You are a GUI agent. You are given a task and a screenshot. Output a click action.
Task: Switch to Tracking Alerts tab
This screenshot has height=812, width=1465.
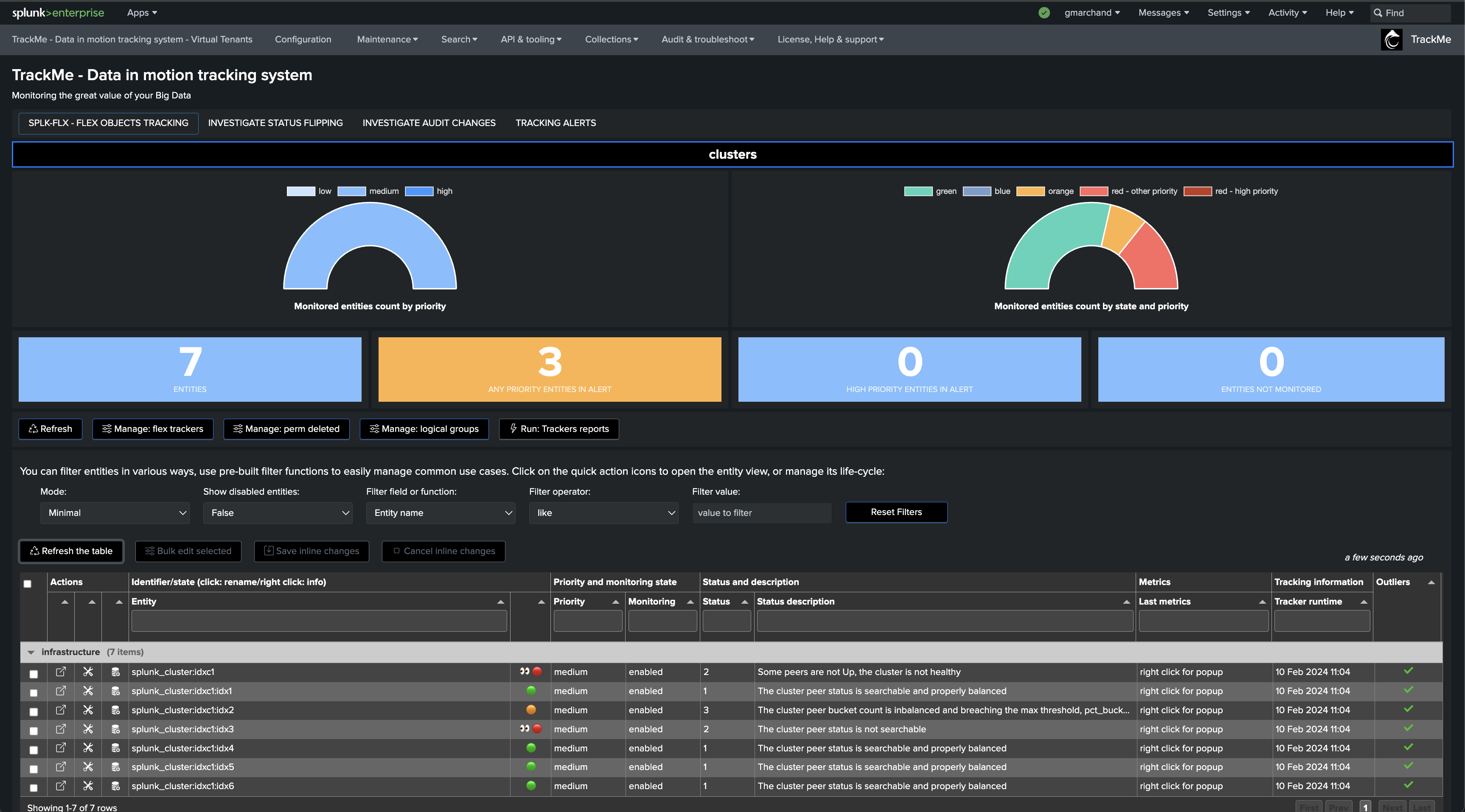coord(556,123)
